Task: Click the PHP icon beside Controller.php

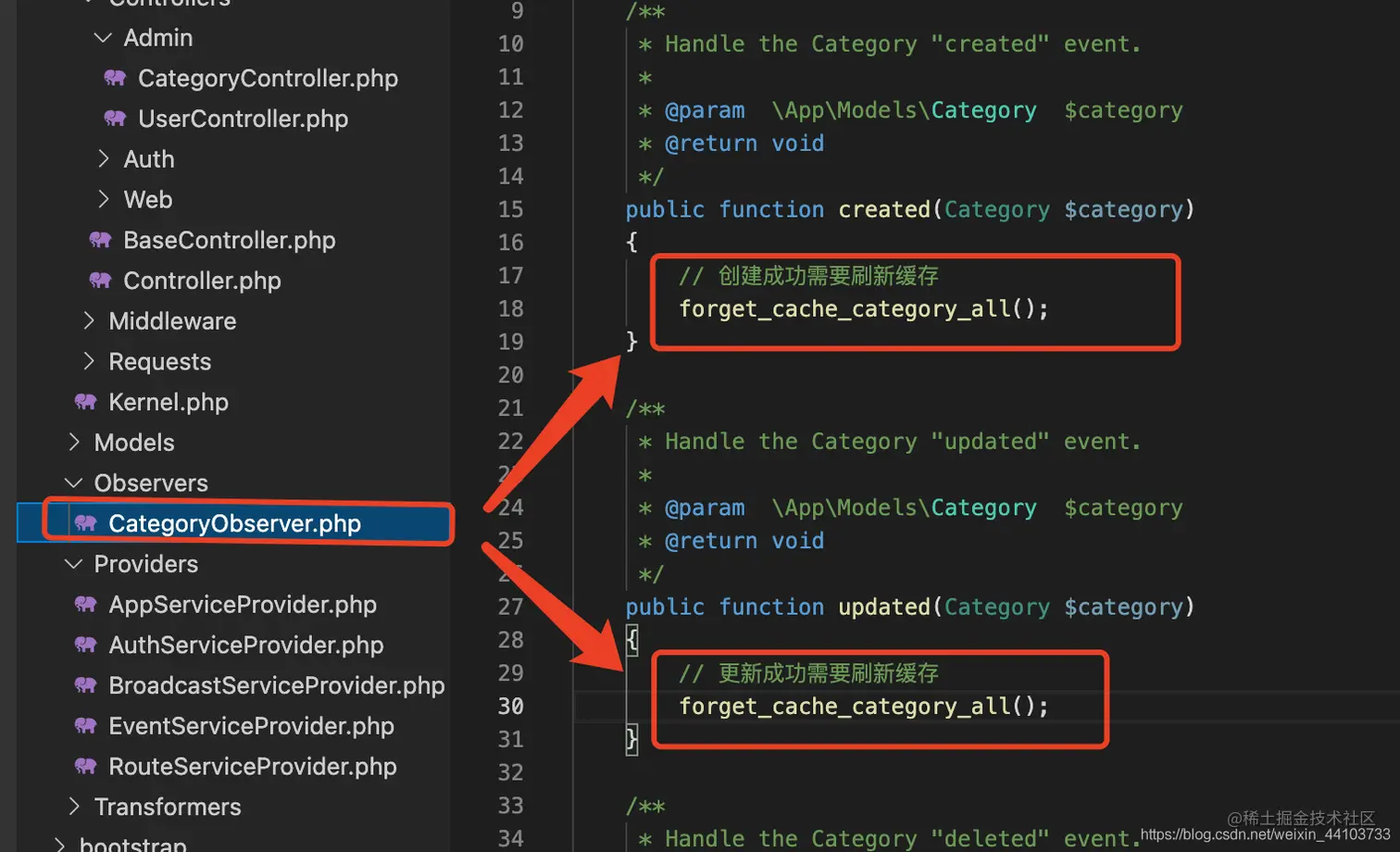Action: point(100,281)
